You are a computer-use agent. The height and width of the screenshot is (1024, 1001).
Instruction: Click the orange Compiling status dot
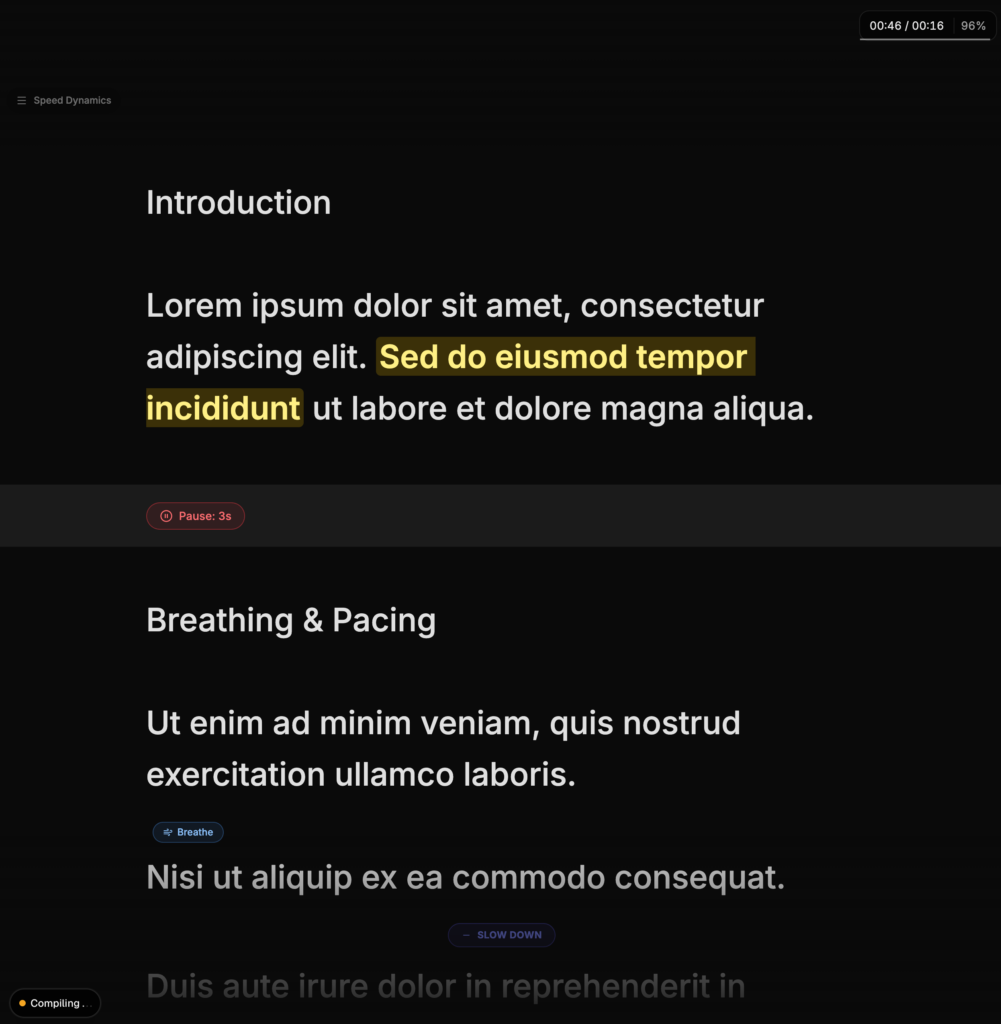pos(22,1003)
